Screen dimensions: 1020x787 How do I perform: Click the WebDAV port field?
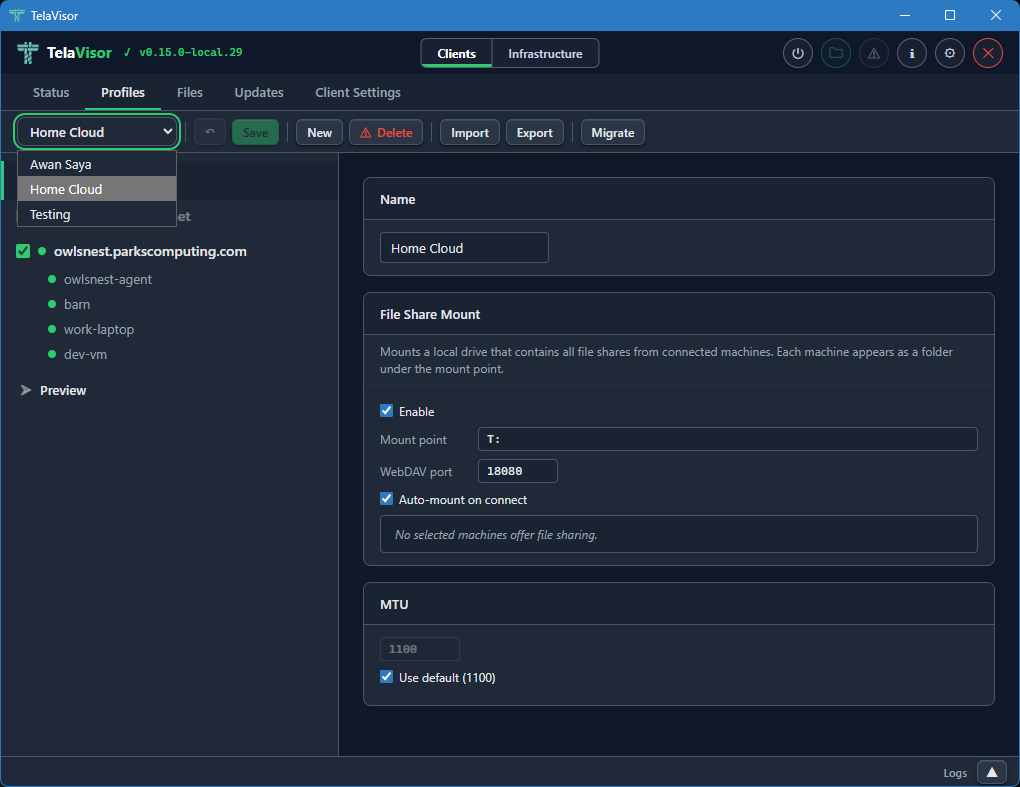517,471
